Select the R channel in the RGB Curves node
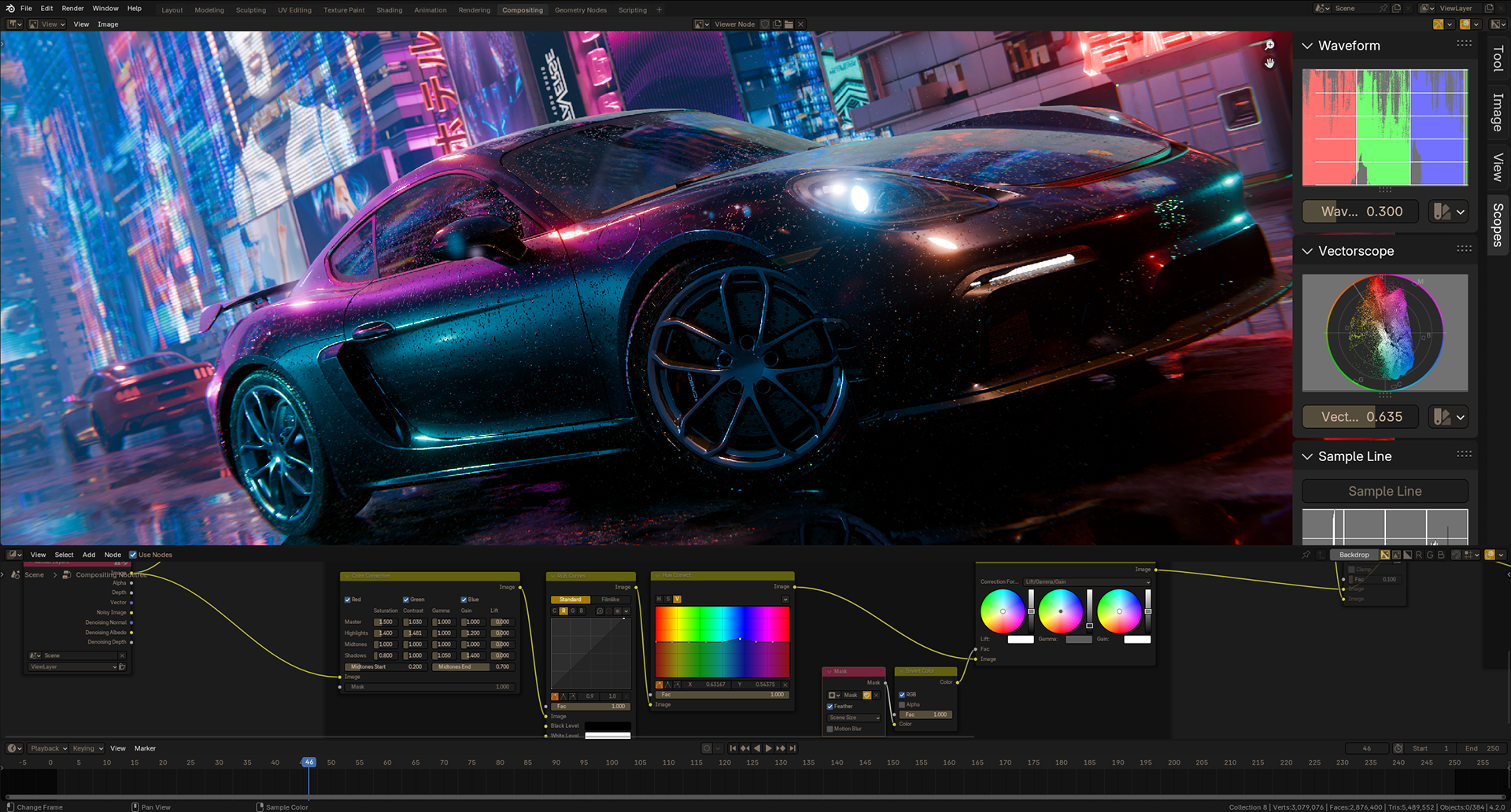The image size is (1511, 812). pyautogui.click(x=563, y=611)
